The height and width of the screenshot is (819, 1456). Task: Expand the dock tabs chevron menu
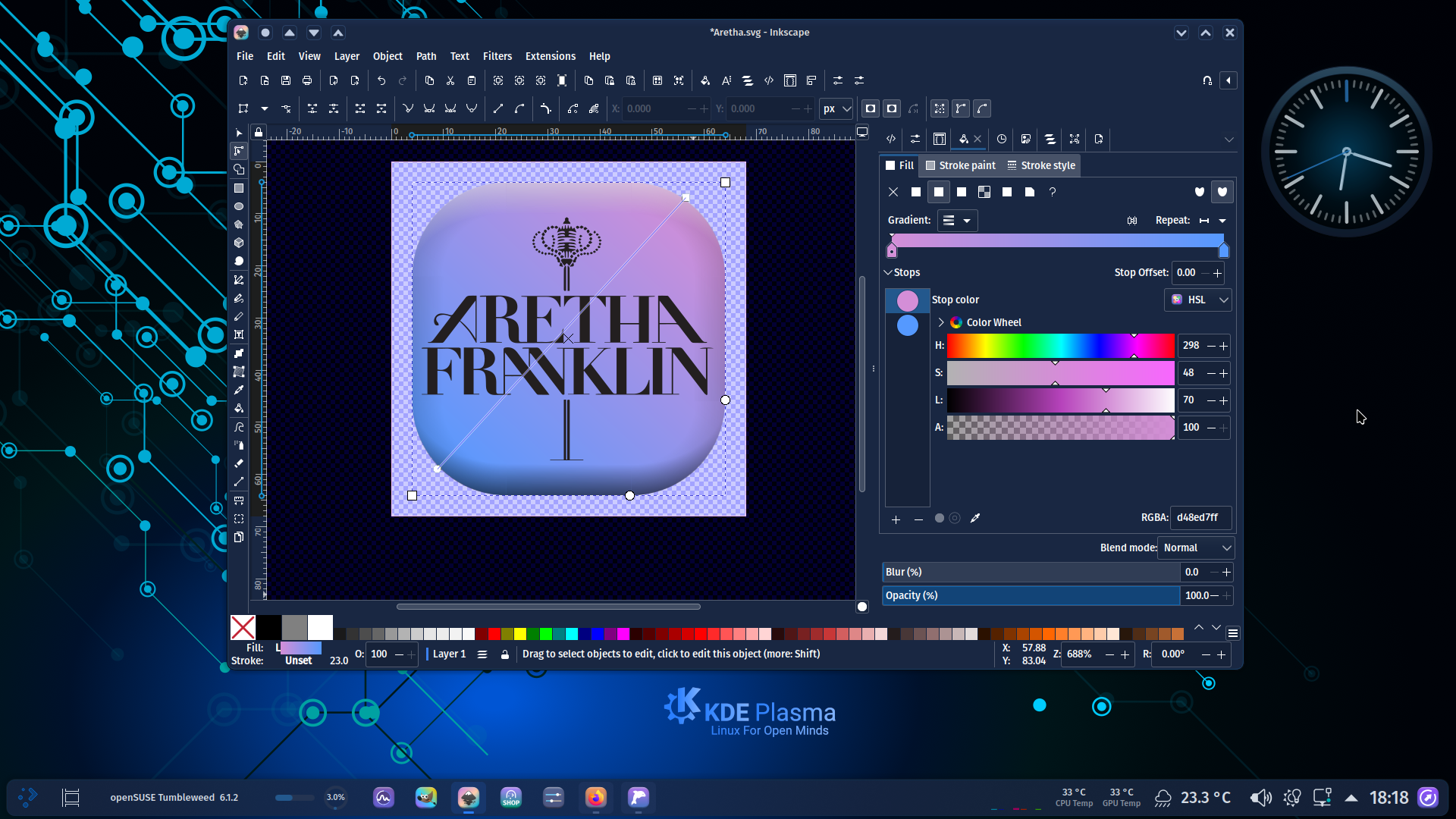point(1229,139)
